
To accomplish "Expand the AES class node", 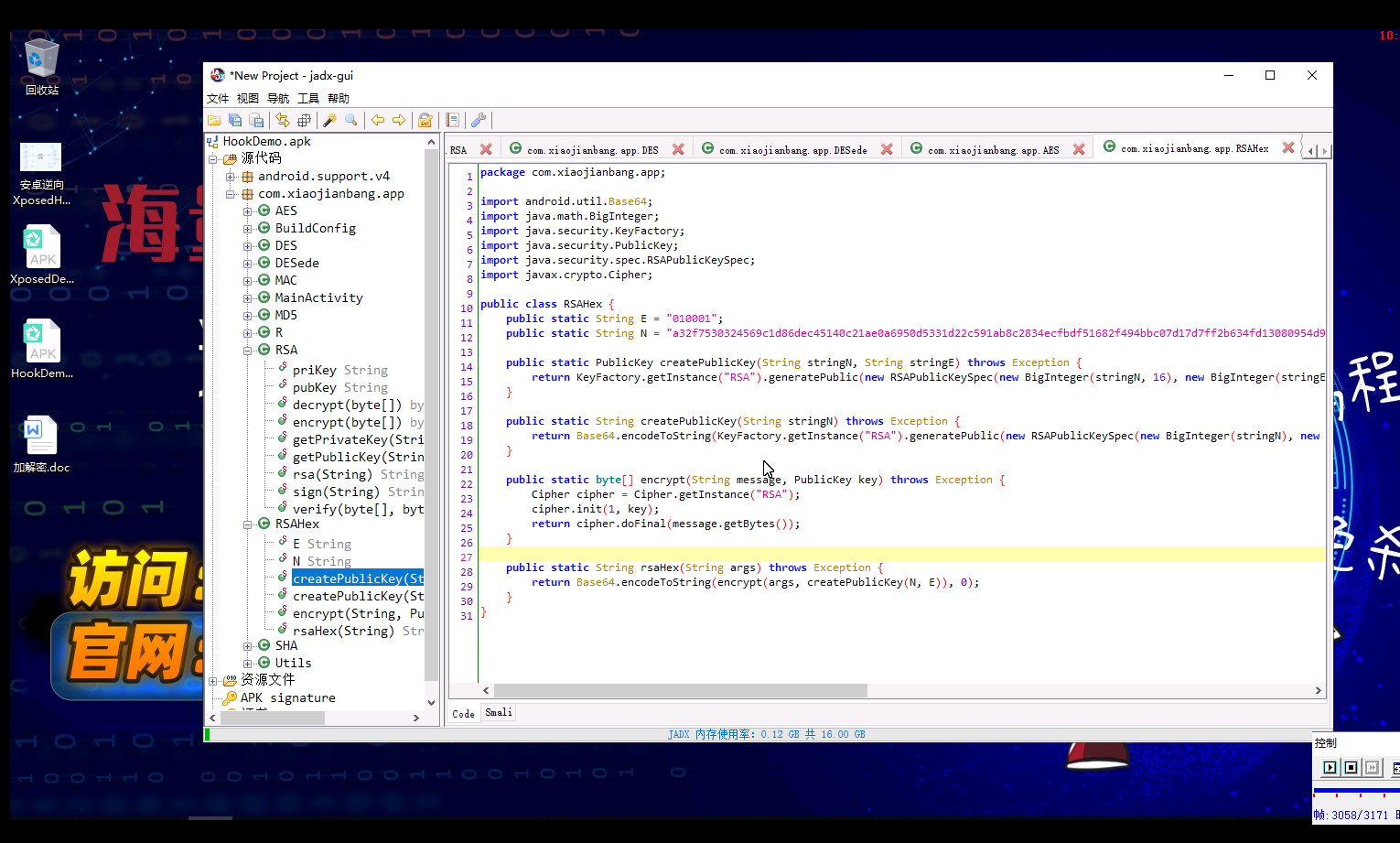I will [x=248, y=211].
